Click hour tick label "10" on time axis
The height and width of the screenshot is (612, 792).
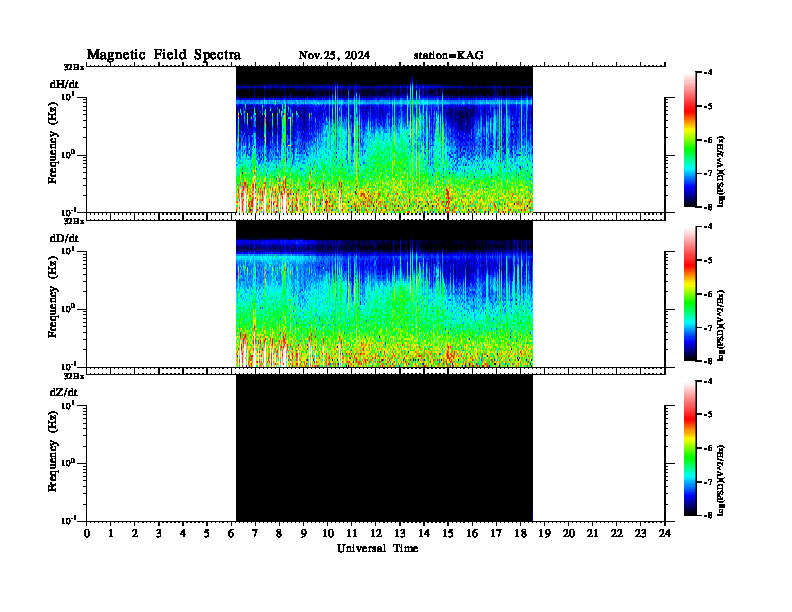click(328, 534)
